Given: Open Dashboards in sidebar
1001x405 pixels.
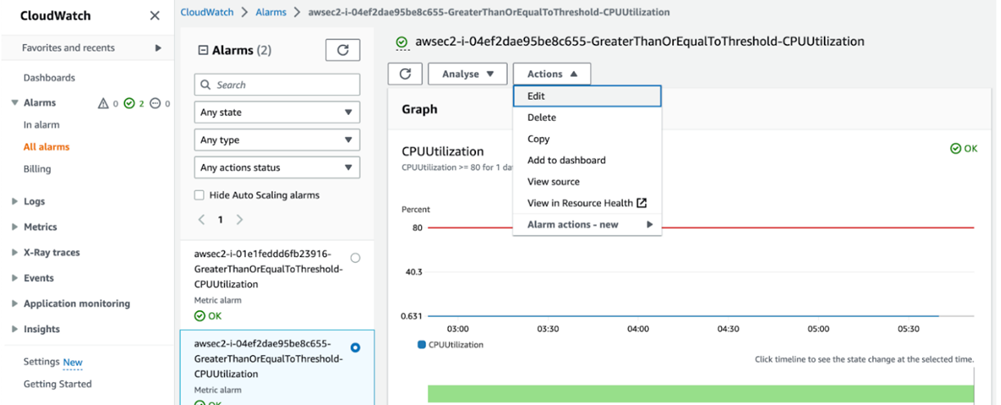Looking at the screenshot, I should click(49, 78).
